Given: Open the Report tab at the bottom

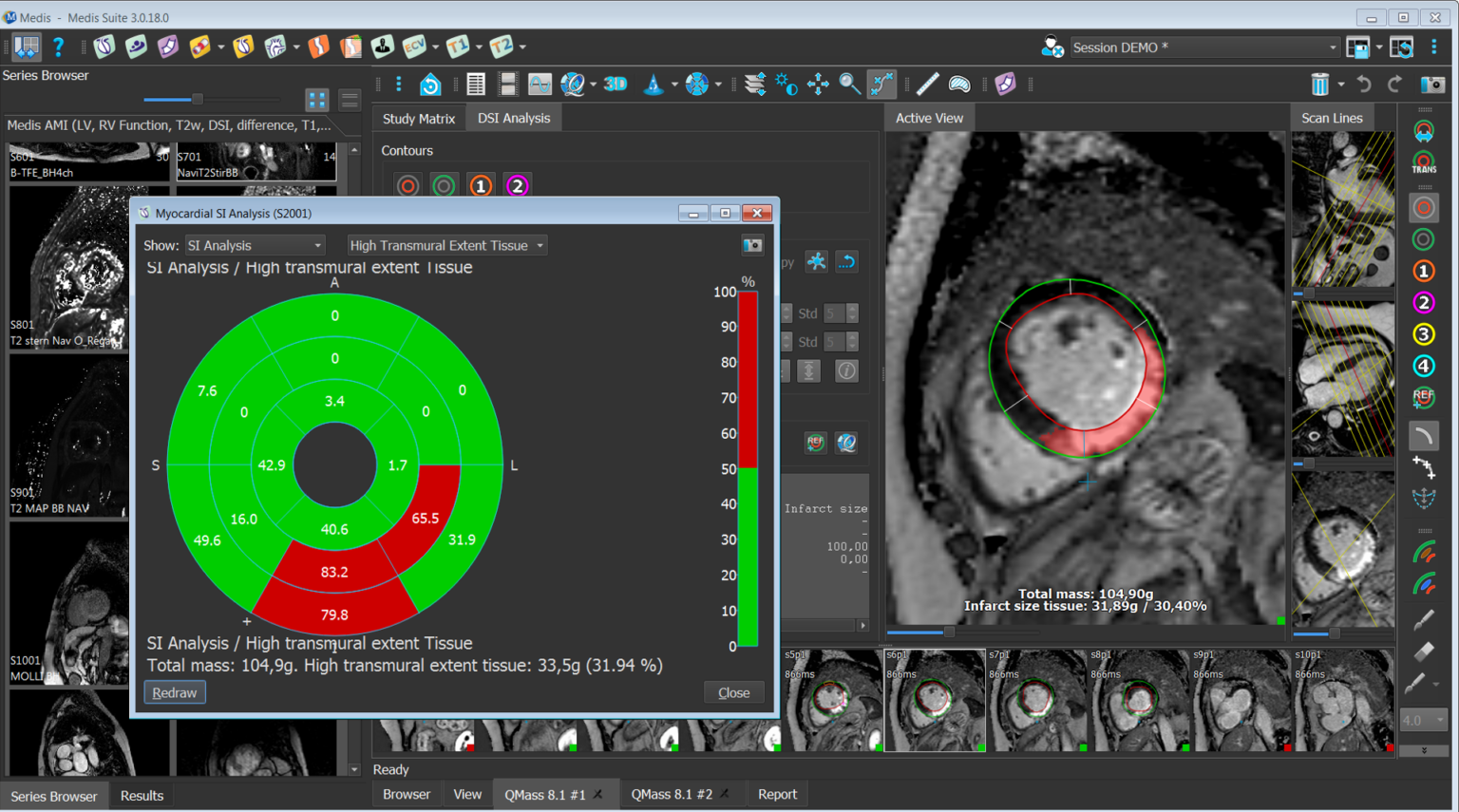Looking at the screenshot, I should coord(777,794).
